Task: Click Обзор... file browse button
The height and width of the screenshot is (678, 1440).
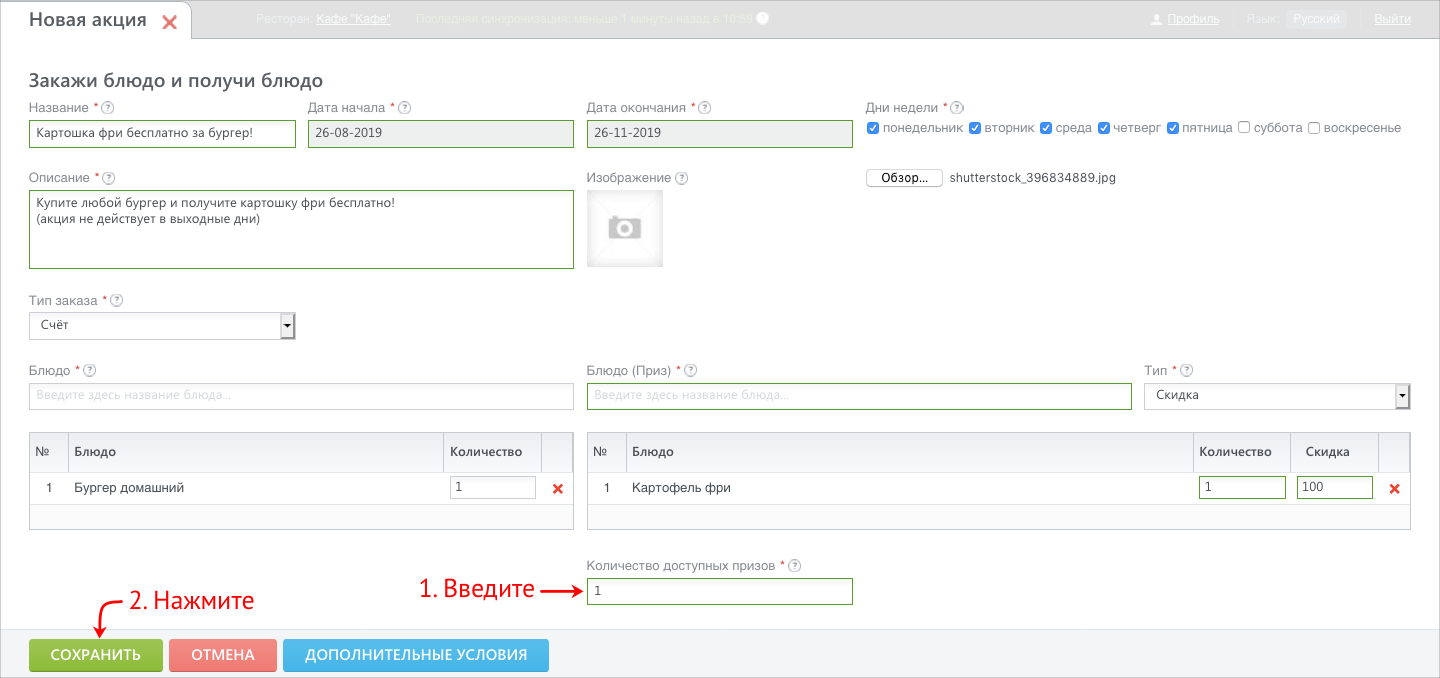Action: point(904,178)
